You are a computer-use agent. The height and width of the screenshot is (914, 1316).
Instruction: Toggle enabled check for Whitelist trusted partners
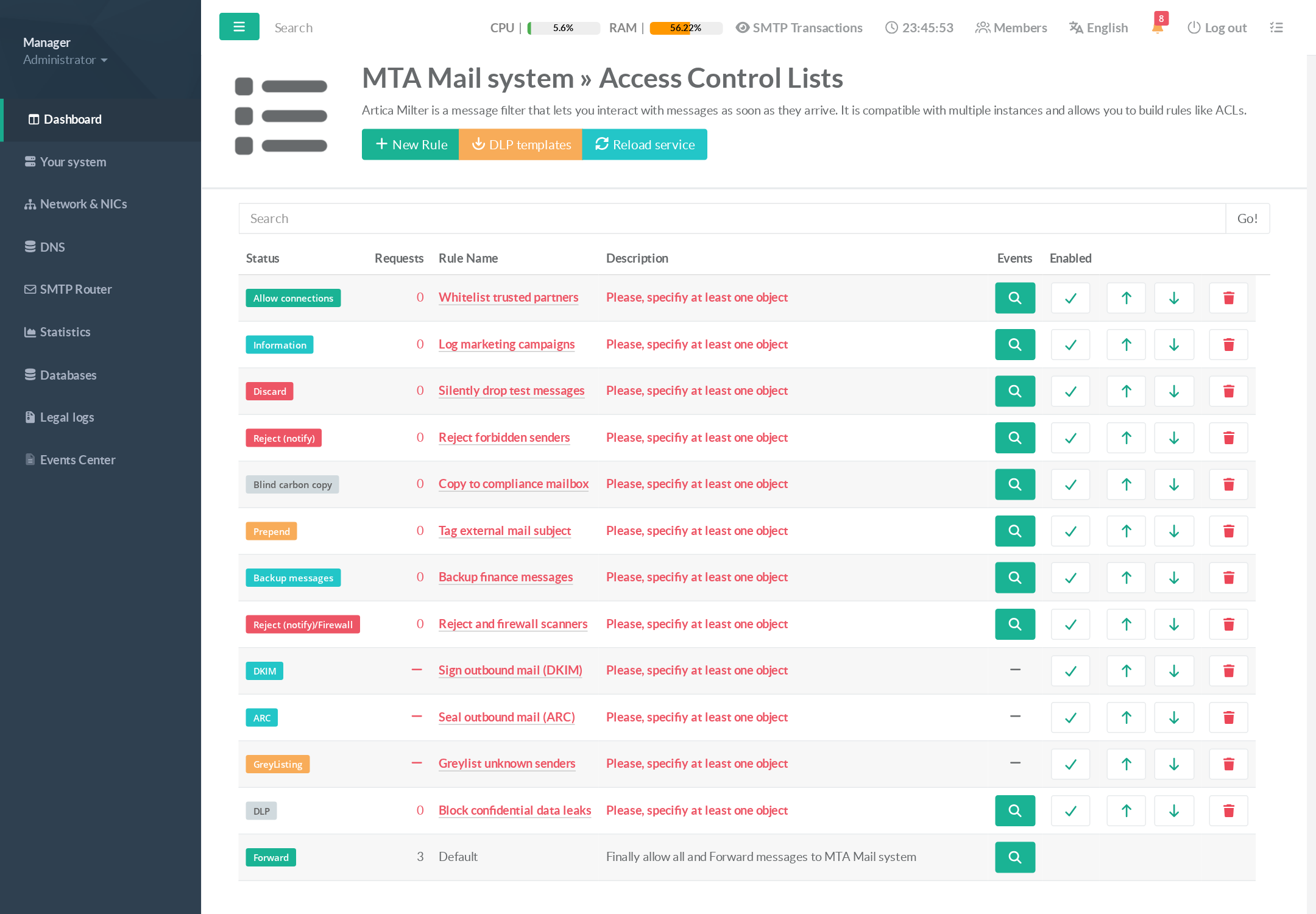(x=1070, y=298)
